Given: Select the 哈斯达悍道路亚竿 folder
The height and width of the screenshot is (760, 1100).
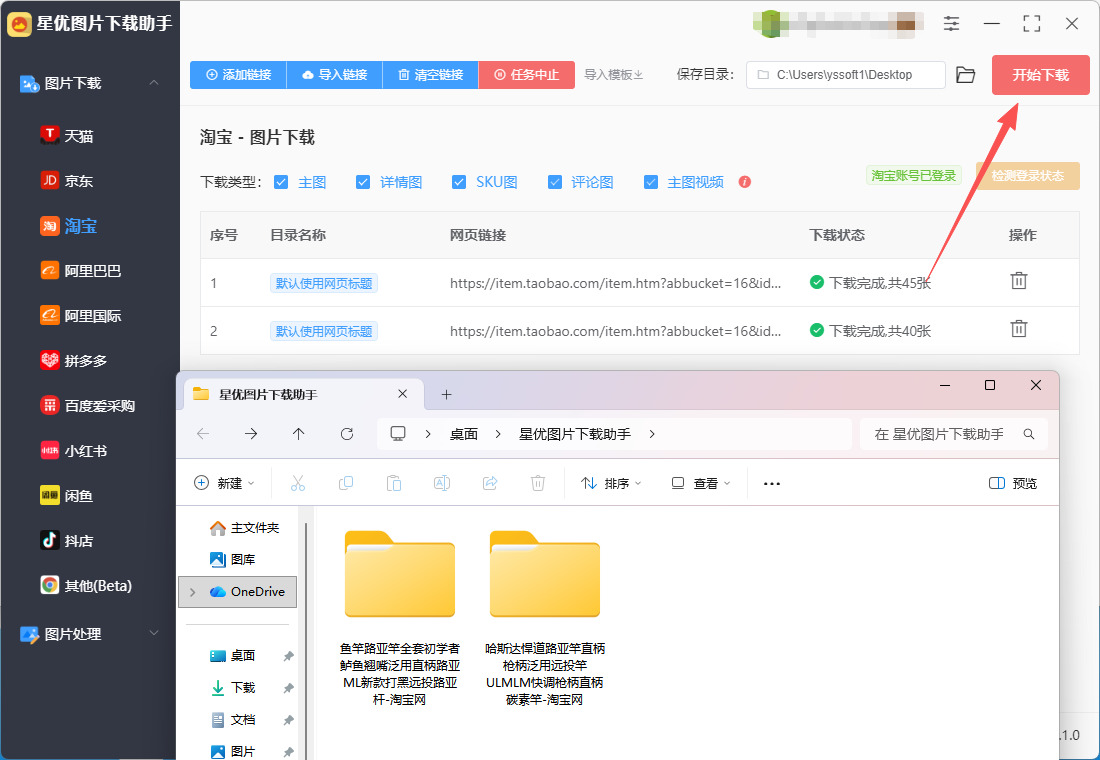Looking at the screenshot, I should [x=545, y=618].
